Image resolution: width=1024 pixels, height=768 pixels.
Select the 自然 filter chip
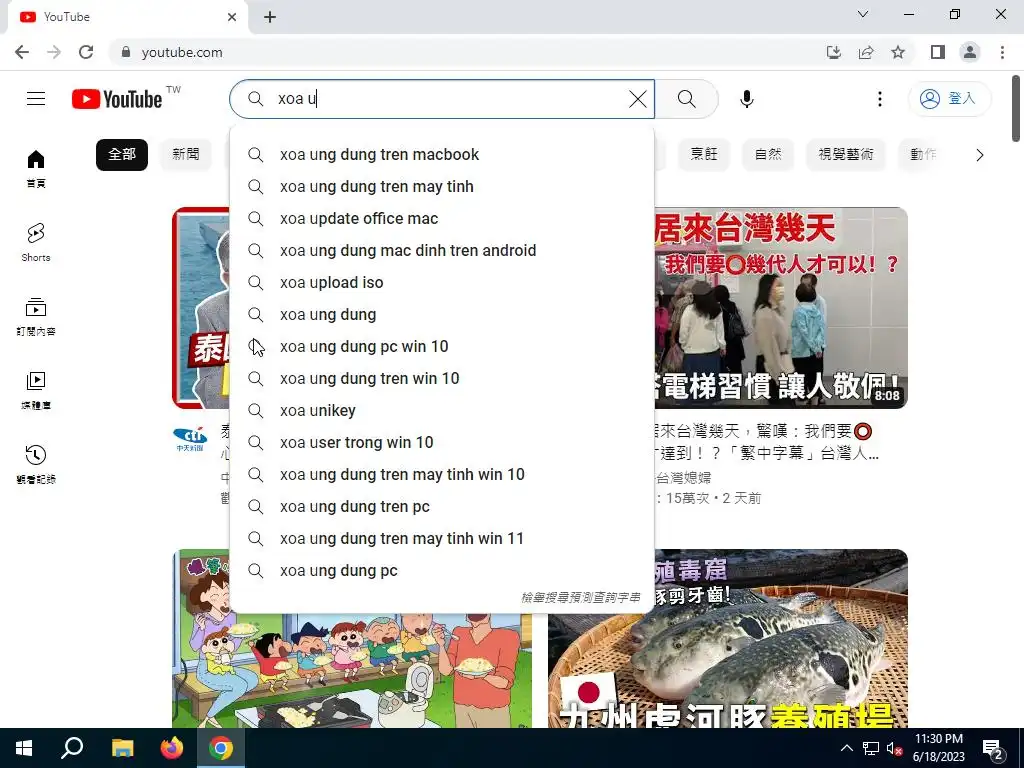pos(768,155)
